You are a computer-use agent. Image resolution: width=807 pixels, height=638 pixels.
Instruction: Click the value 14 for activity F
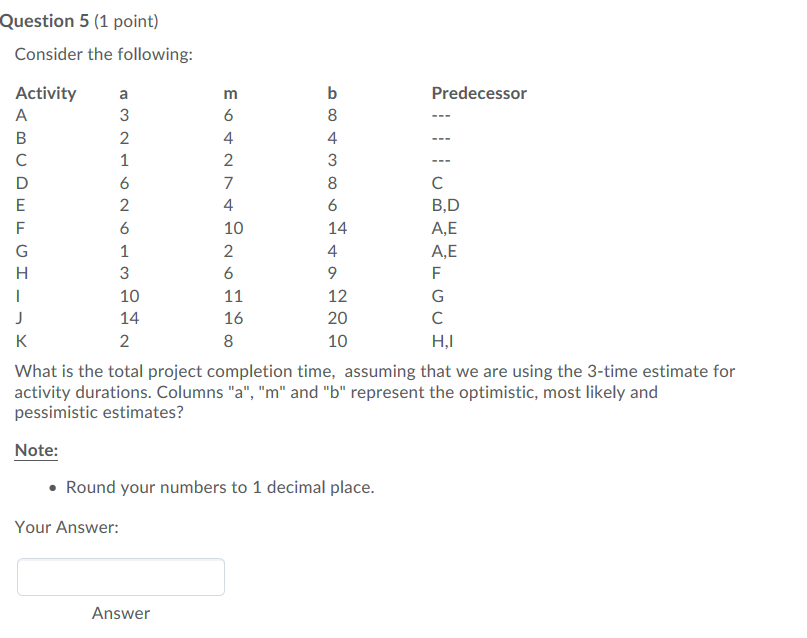337,228
